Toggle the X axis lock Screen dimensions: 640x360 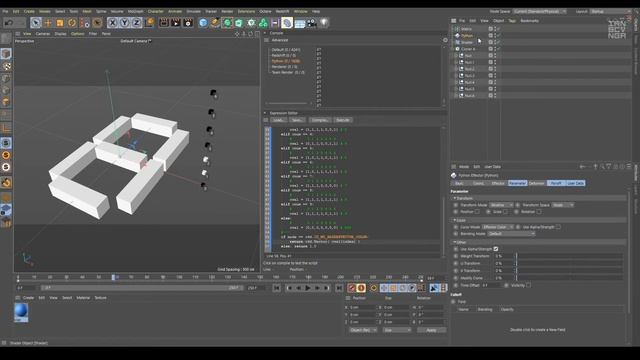113,23
